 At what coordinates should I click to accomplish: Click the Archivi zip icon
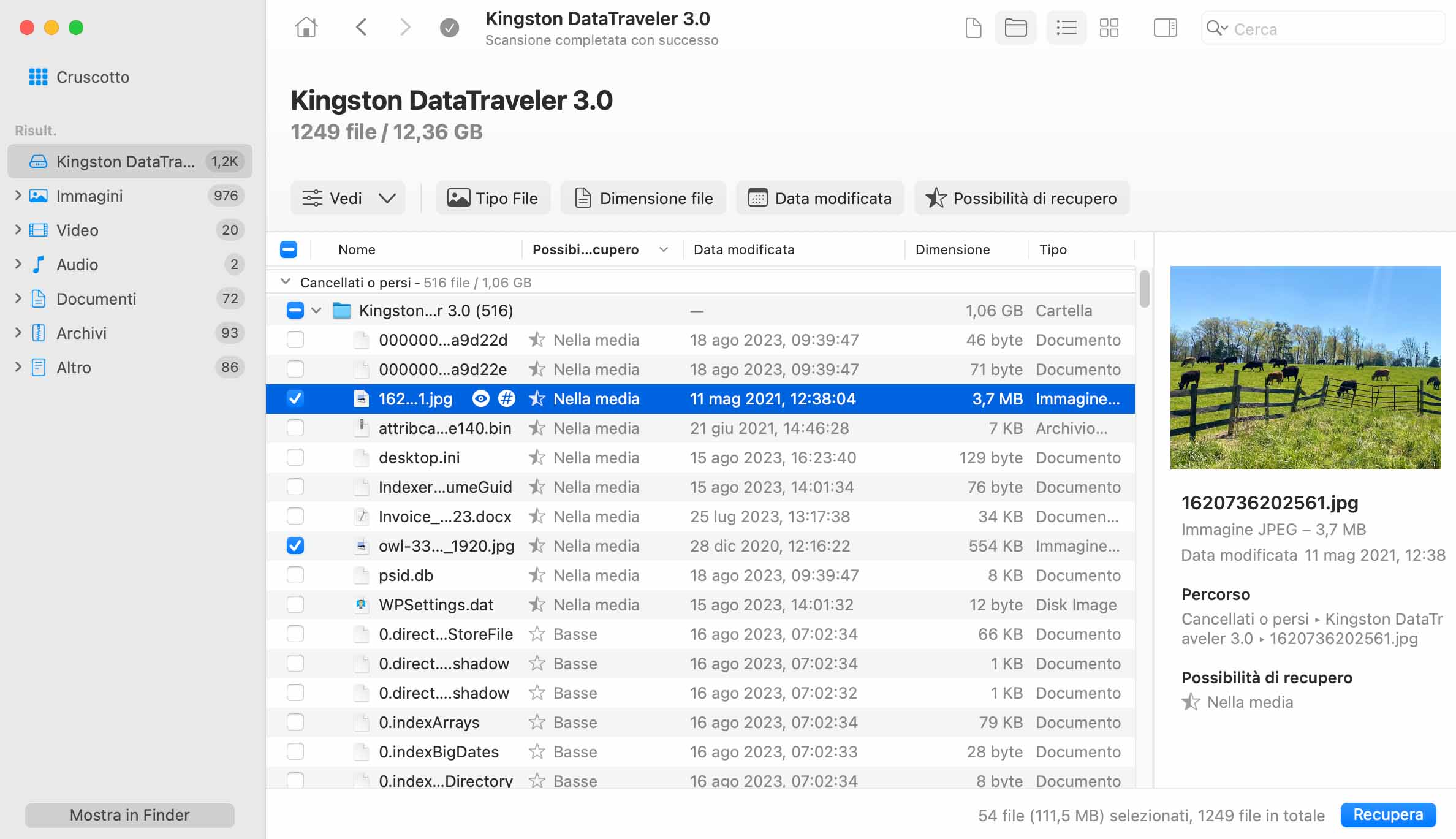click(39, 333)
